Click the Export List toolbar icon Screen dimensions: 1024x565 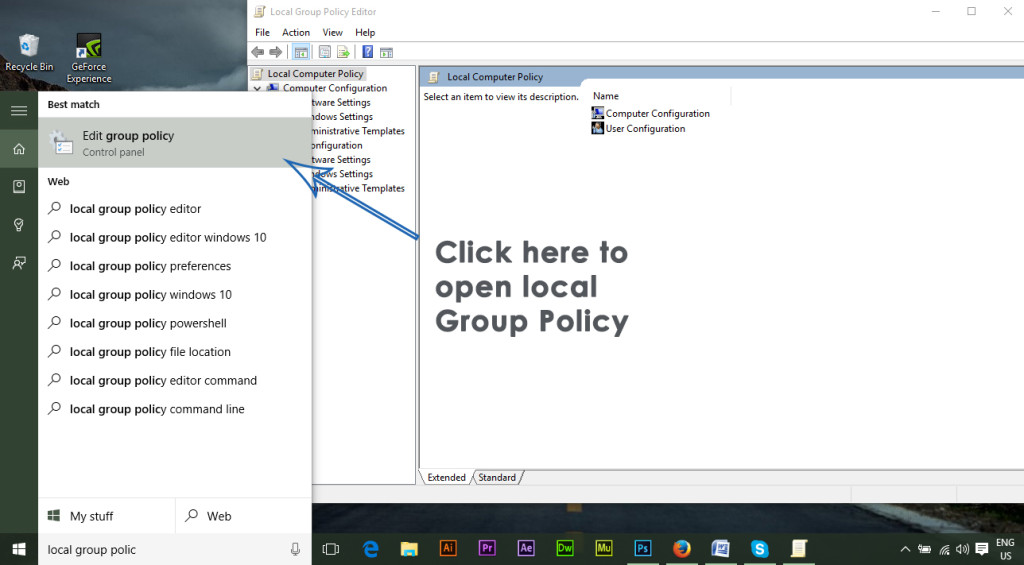coord(344,52)
